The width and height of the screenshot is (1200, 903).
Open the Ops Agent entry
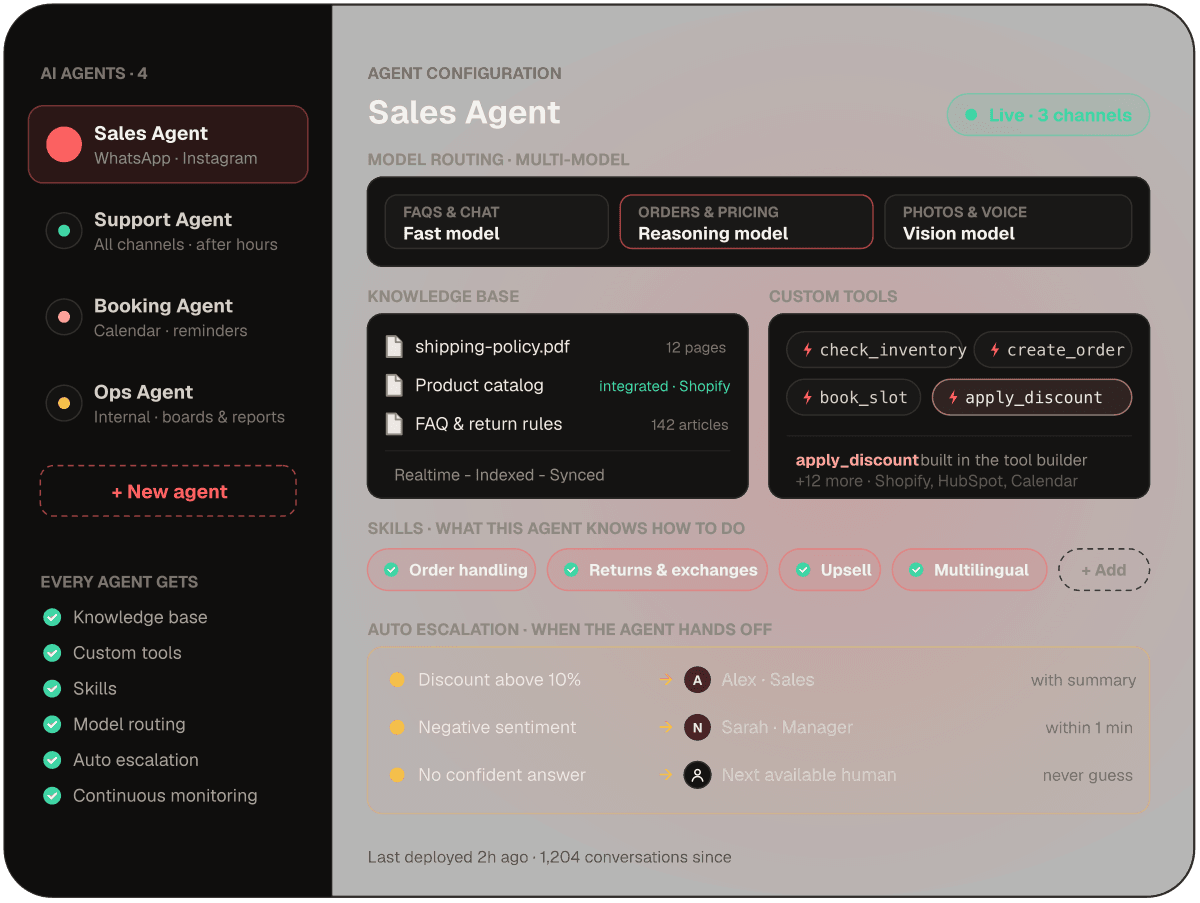pyautogui.click(x=168, y=403)
